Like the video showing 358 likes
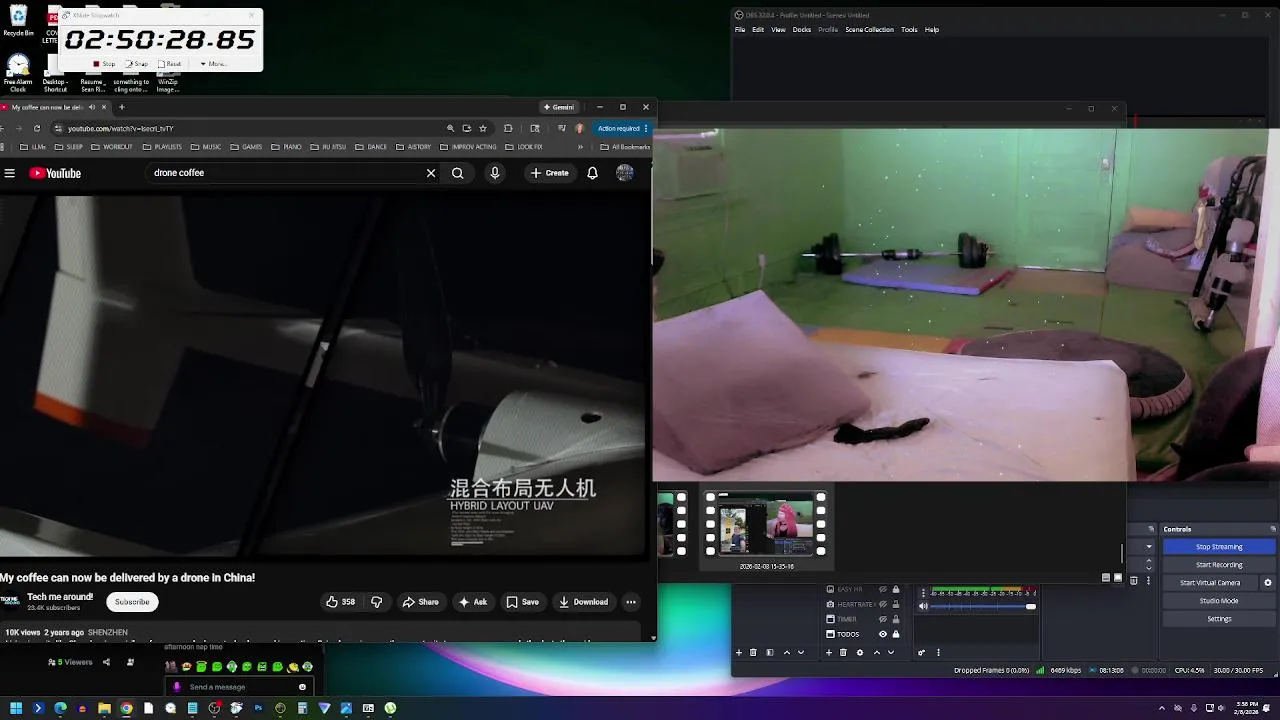This screenshot has width=1280, height=720. (341, 602)
